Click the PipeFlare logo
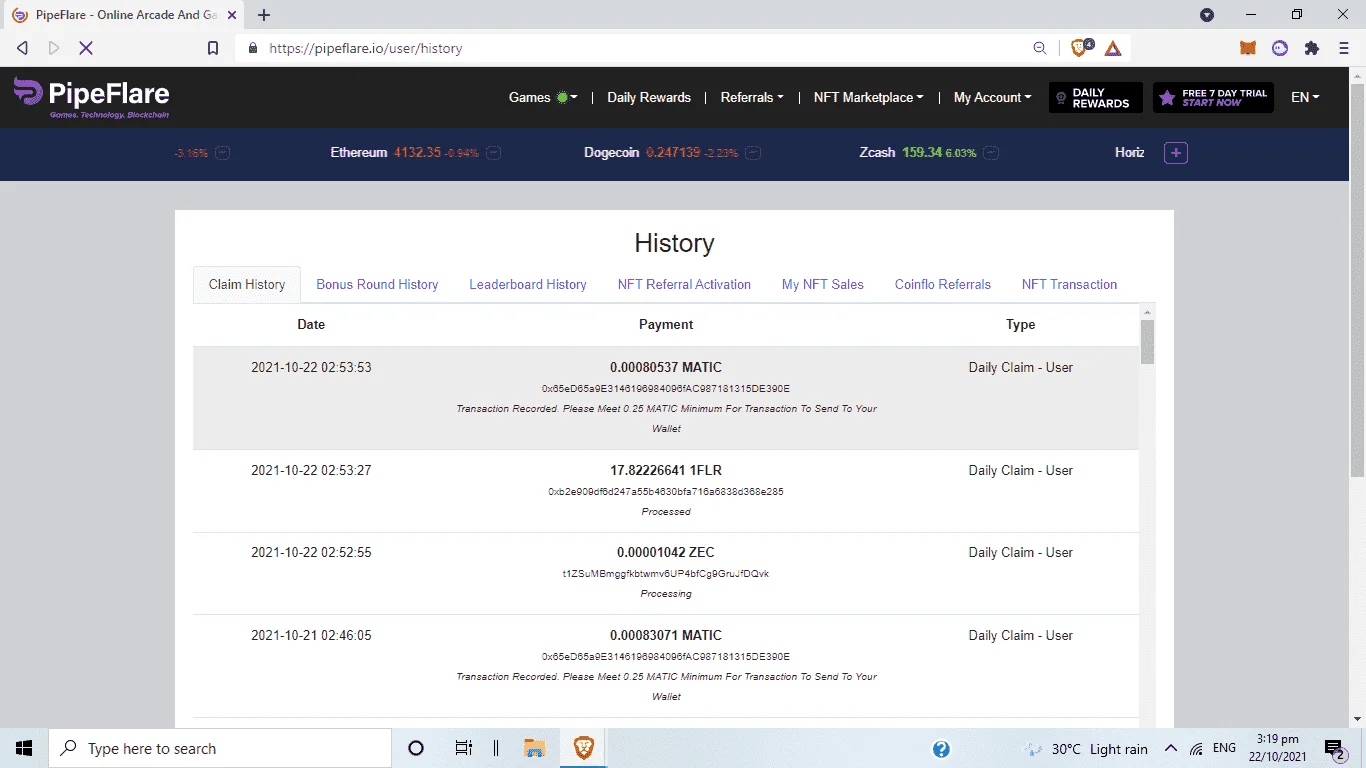This screenshot has height=768, width=1366. pyautogui.click(x=91, y=97)
